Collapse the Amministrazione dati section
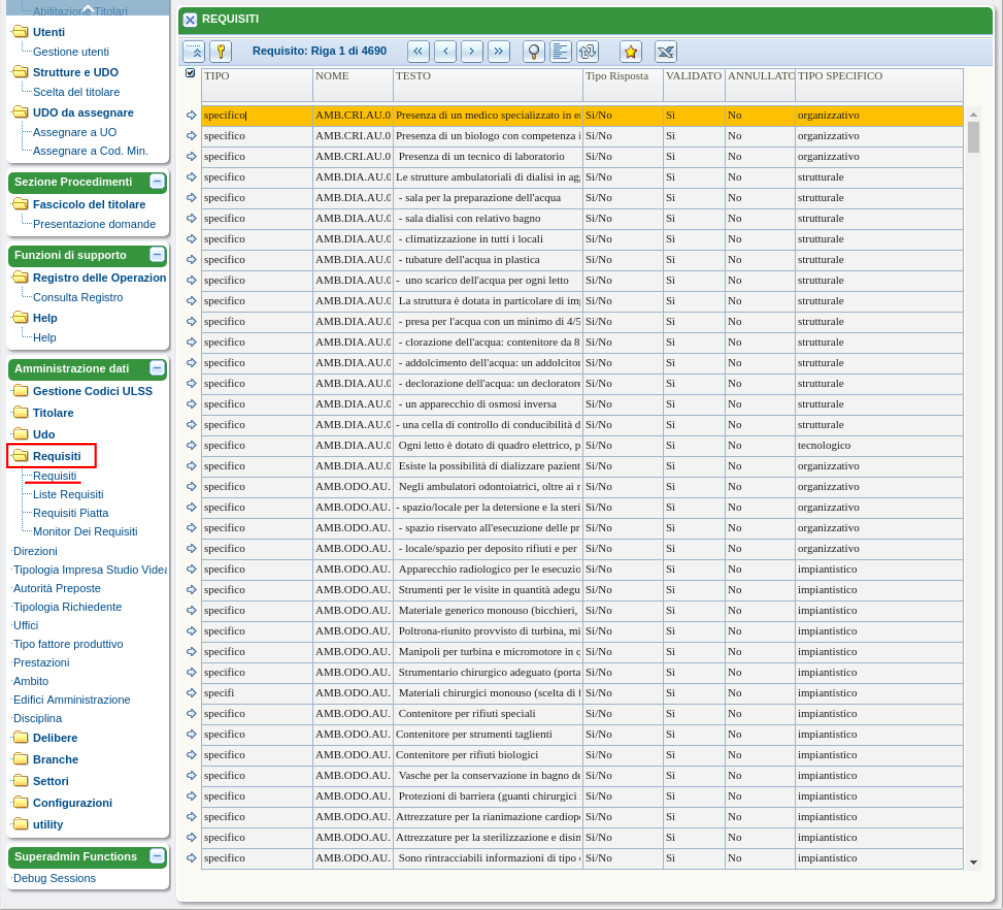Image resolution: width=1003 pixels, height=910 pixels. (157, 368)
